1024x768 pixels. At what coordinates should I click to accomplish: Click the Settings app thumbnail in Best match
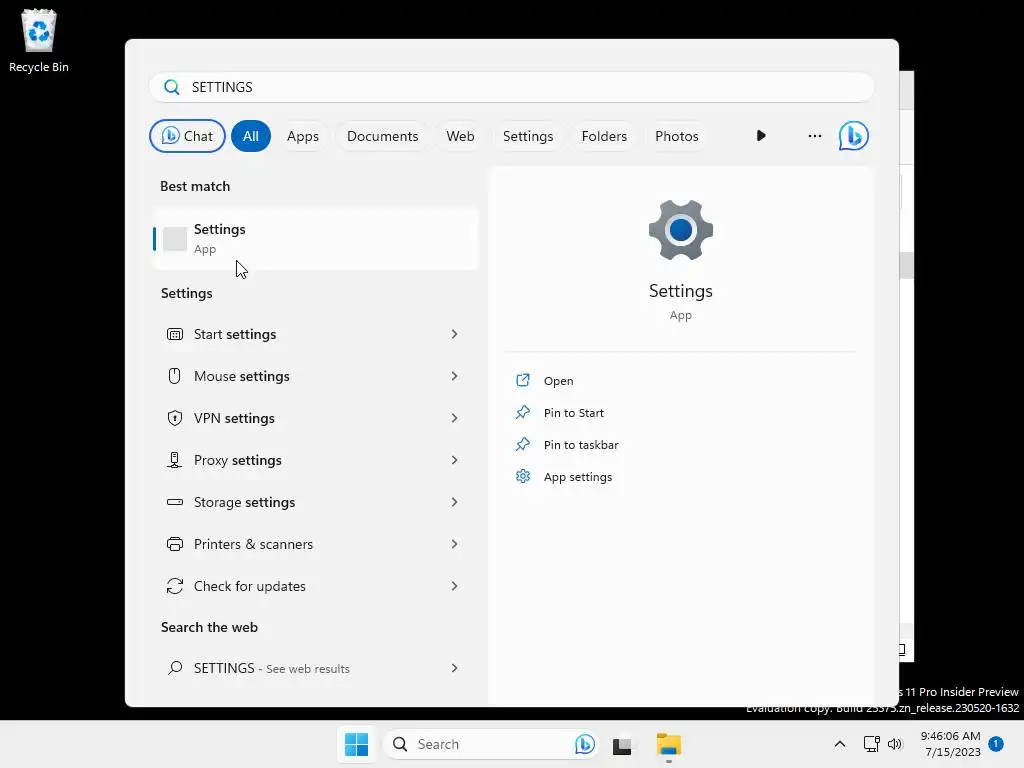(x=175, y=239)
